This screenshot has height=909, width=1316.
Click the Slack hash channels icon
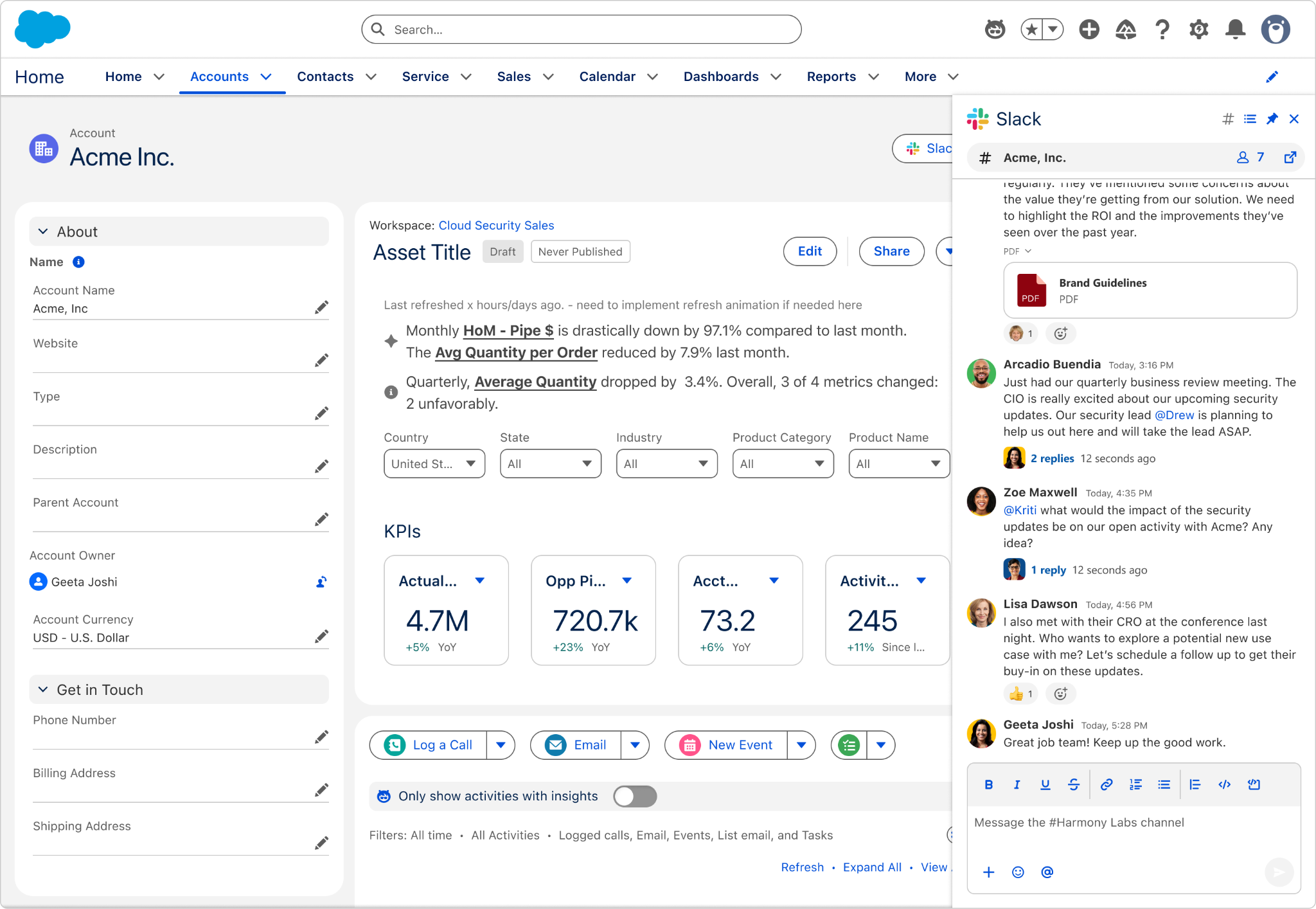(1228, 119)
